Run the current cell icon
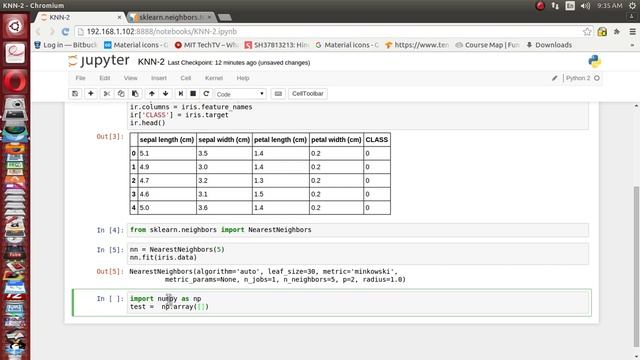The image size is (640, 360). click(x=180, y=93)
